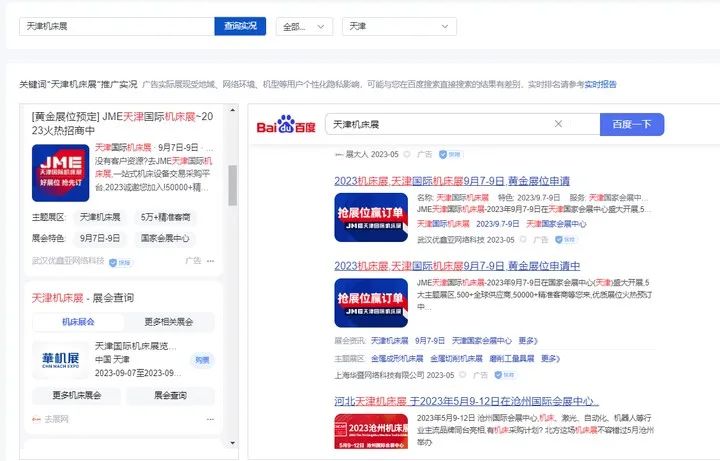Open the more options dots beside 广告 in mobile ad
This screenshot has width=720, height=461.
click(210, 261)
